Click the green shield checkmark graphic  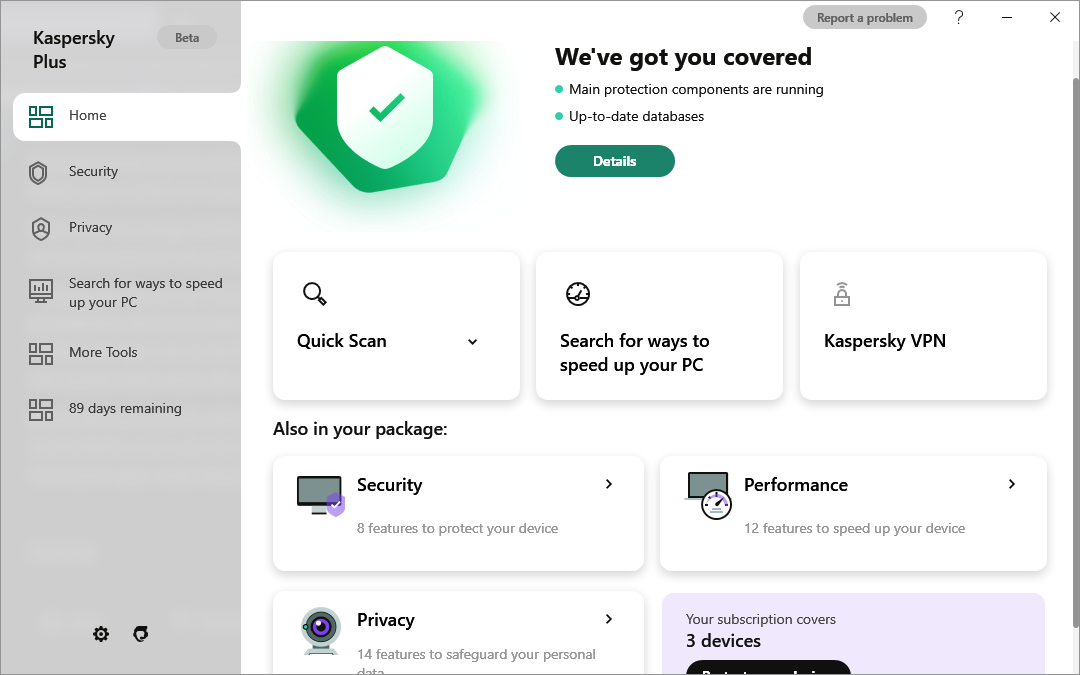tap(385, 118)
